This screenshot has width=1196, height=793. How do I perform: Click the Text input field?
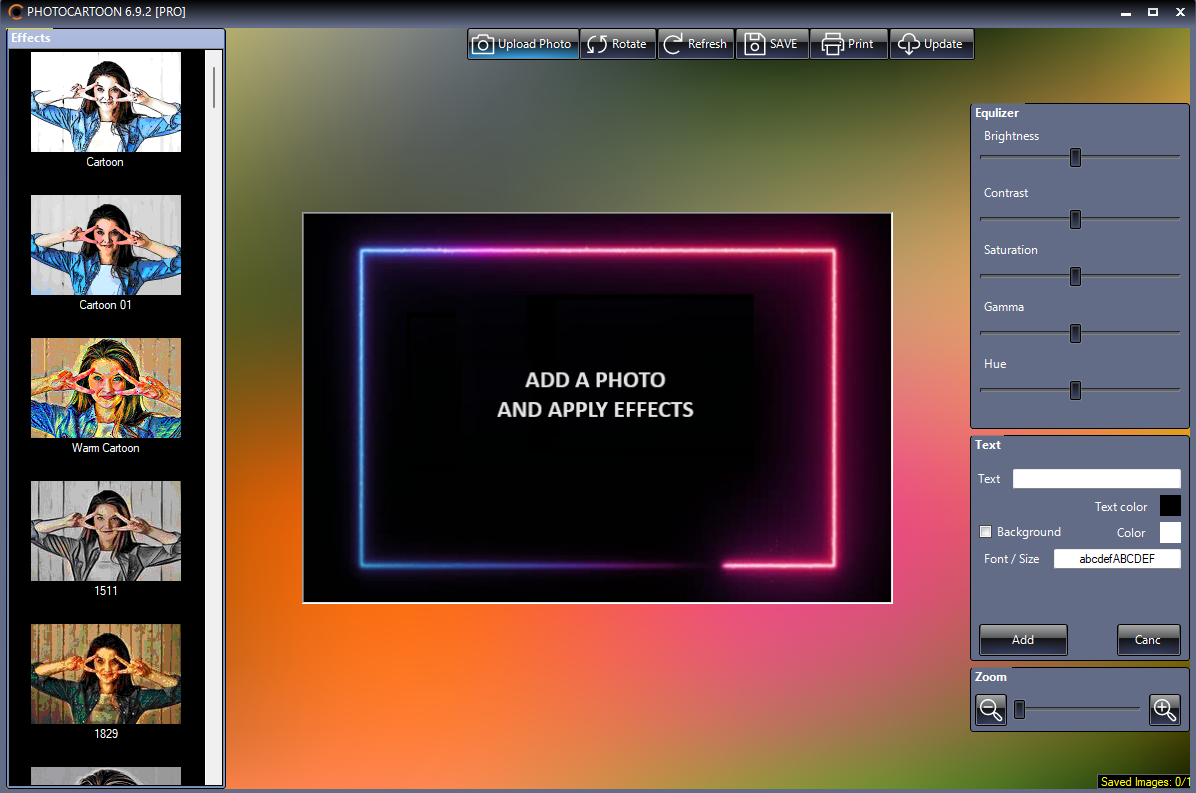pos(1097,479)
